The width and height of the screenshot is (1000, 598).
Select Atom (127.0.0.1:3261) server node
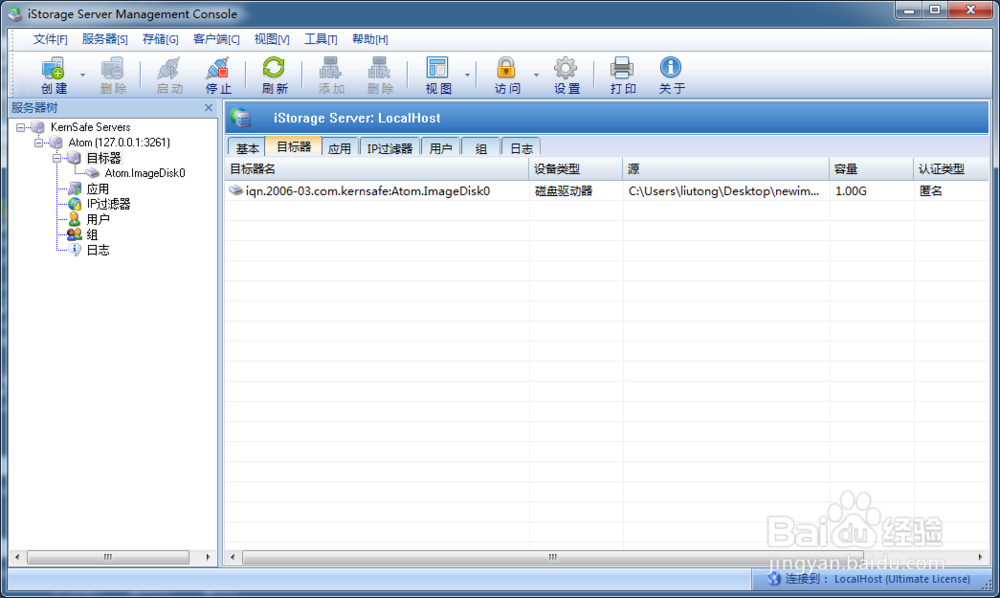point(119,142)
